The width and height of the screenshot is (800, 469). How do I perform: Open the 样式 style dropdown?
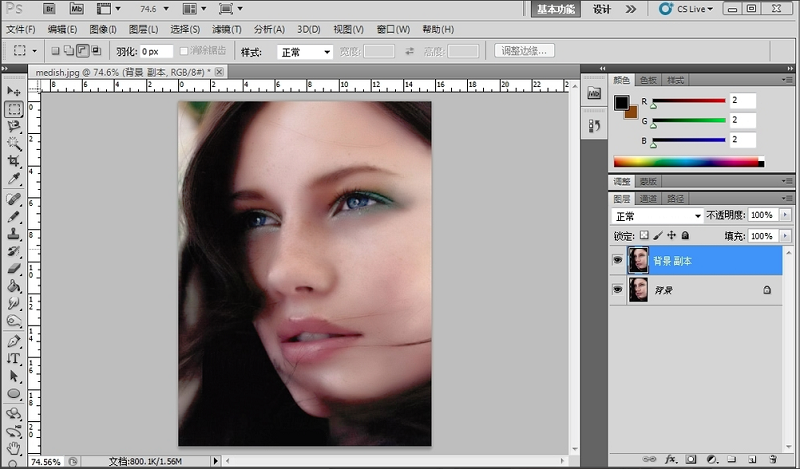[x=305, y=51]
